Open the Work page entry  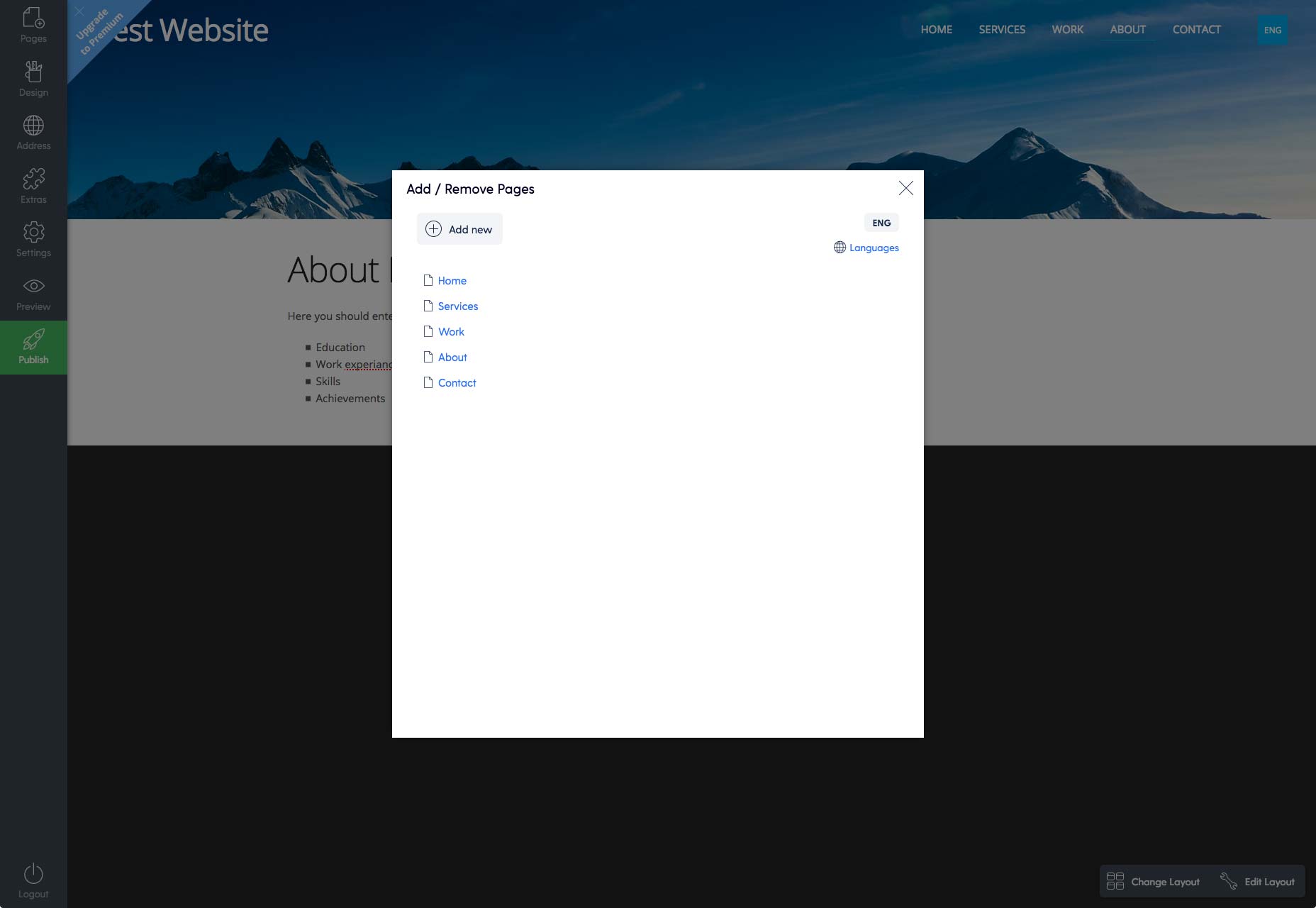pos(451,332)
